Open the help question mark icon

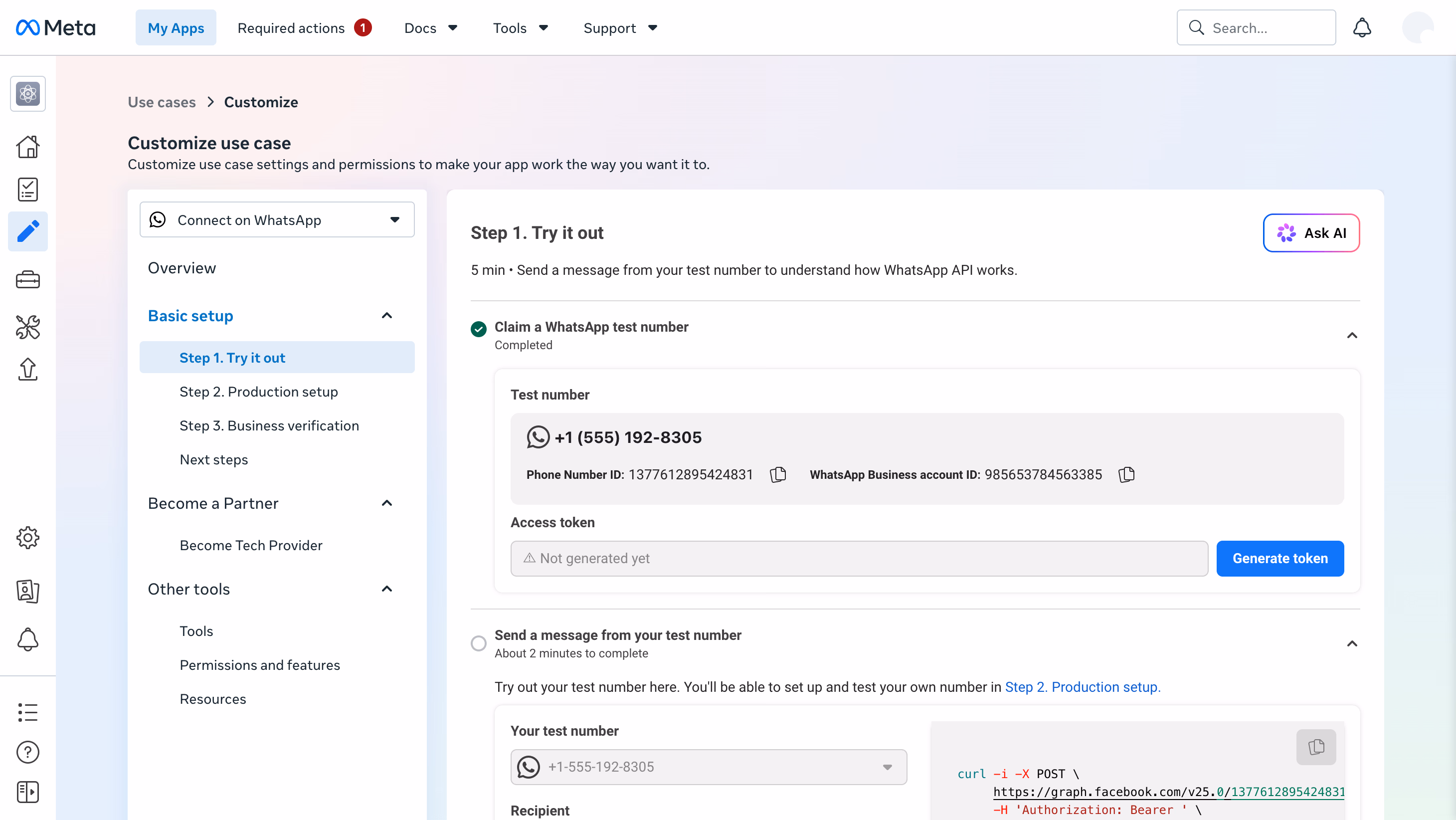pyautogui.click(x=28, y=752)
